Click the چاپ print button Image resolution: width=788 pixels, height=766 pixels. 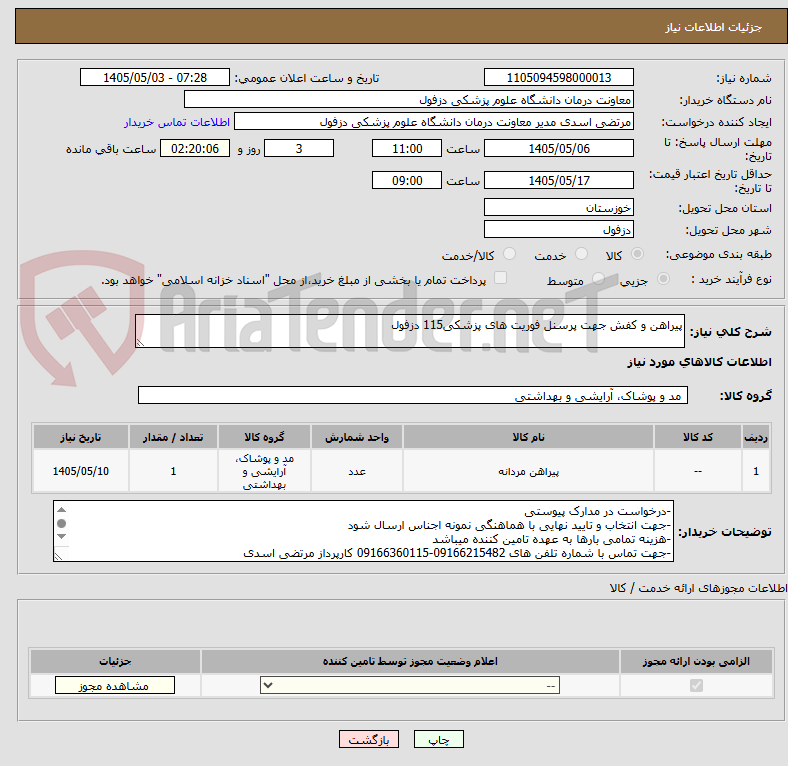point(438,739)
